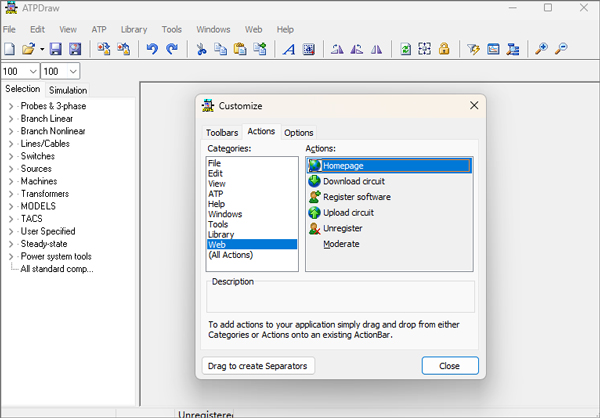Screen dimensions: 600x418
Task: Click the Undo arrow icon
Action: click(x=152, y=49)
